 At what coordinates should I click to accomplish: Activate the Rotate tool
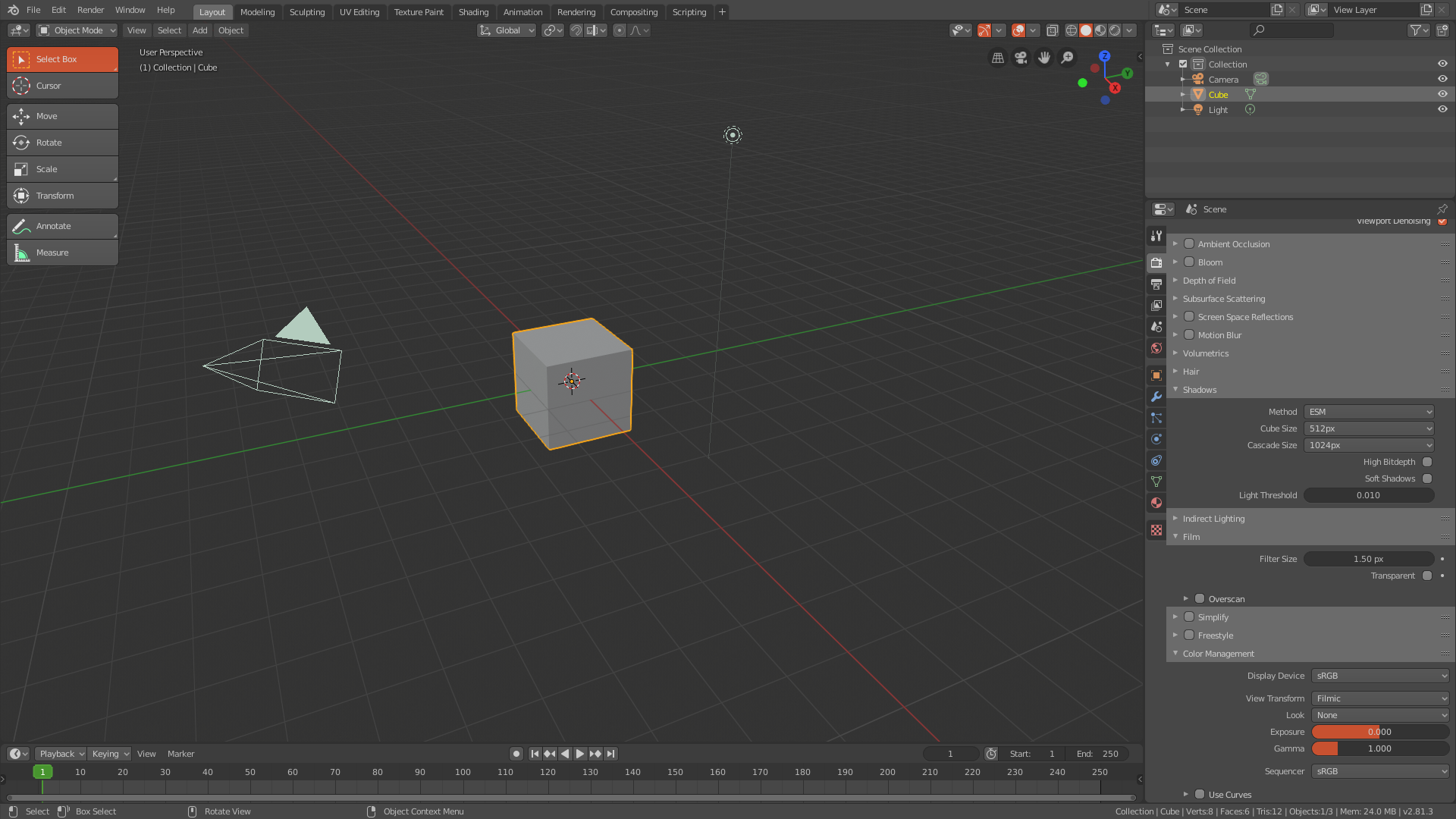pos(61,142)
